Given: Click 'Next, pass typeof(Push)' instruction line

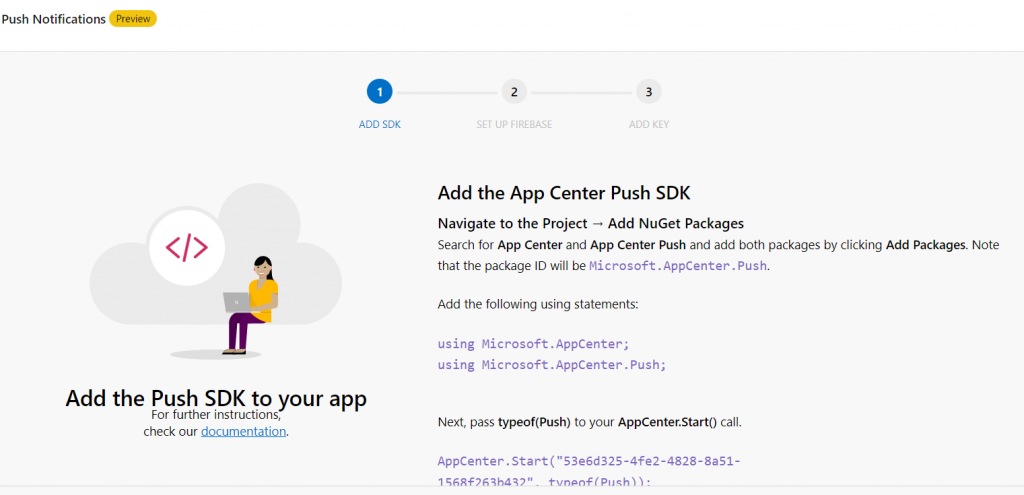Looking at the screenshot, I should [x=589, y=422].
